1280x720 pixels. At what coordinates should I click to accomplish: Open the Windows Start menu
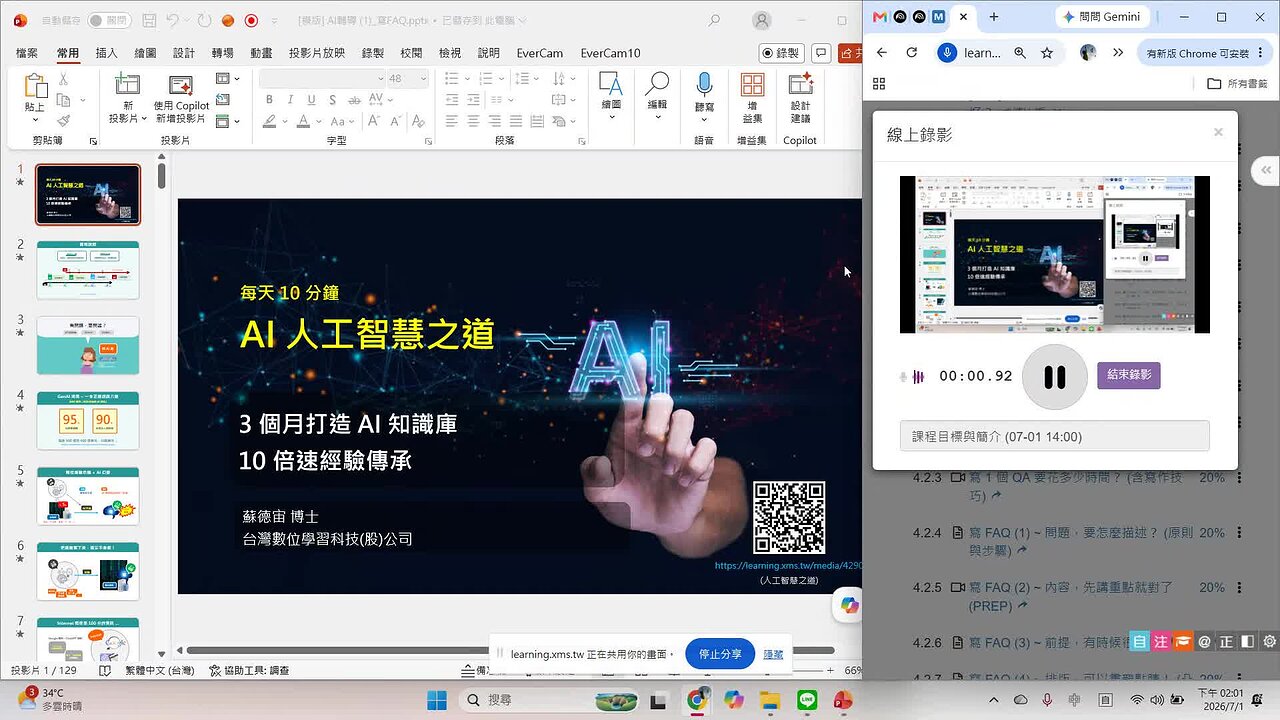[x=437, y=700]
